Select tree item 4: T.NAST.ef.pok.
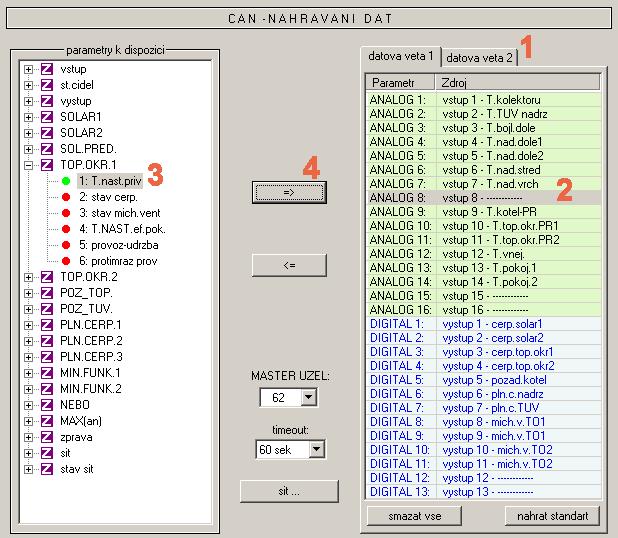This screenshot has width=618, height=538. 122,229
